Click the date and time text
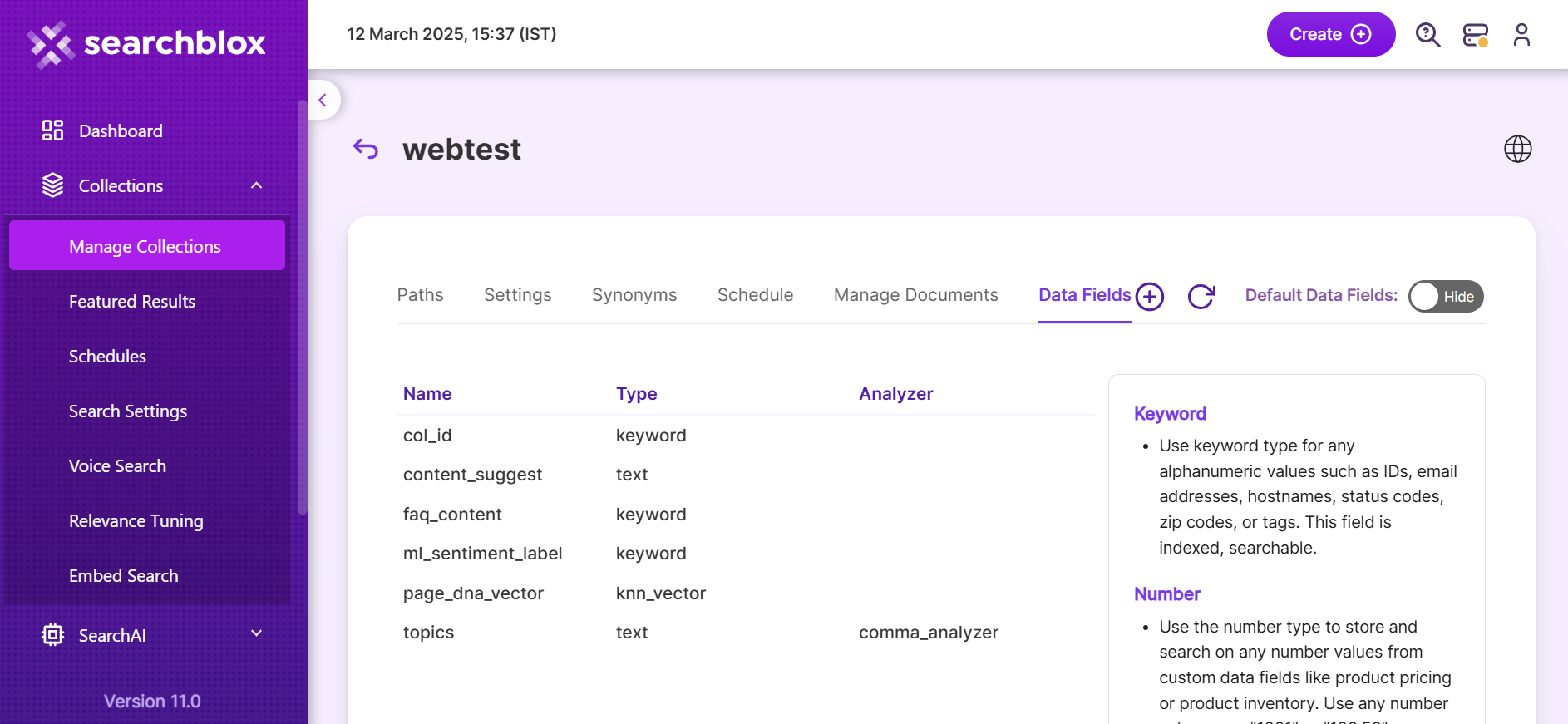The image size is (1568, 724). point(451,34)
